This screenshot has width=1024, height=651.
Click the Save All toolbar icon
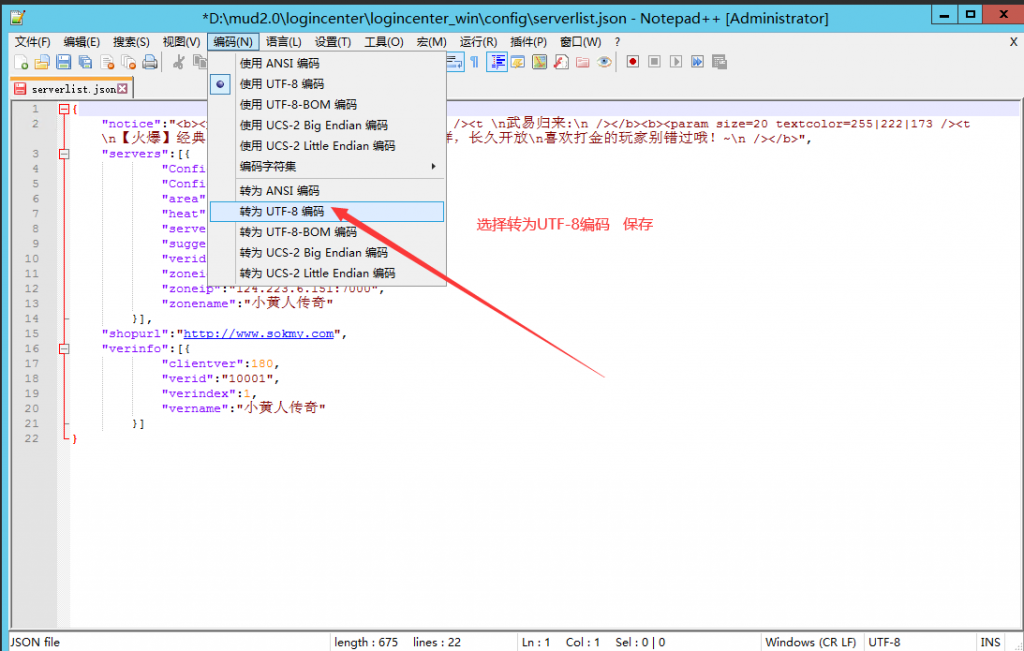click(x=85, y=62)
